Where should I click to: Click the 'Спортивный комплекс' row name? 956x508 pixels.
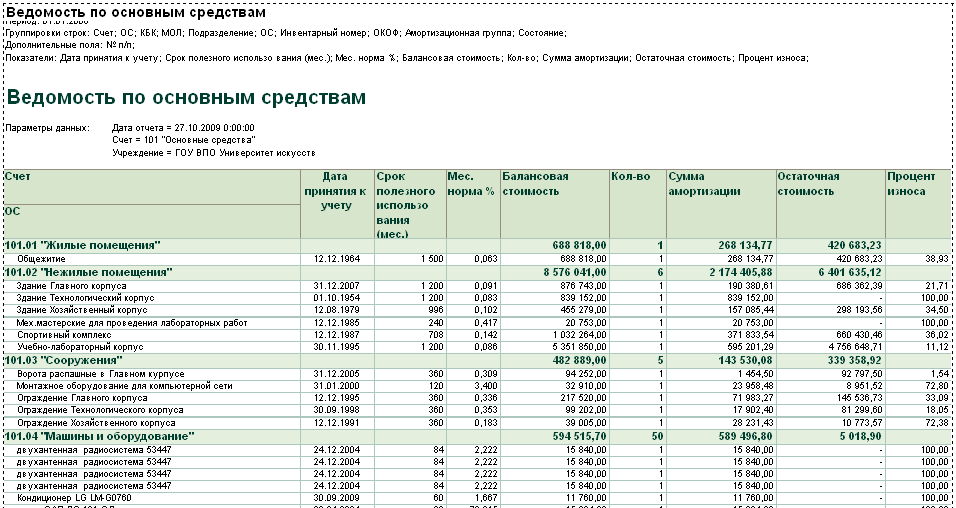tap(64, 335)
